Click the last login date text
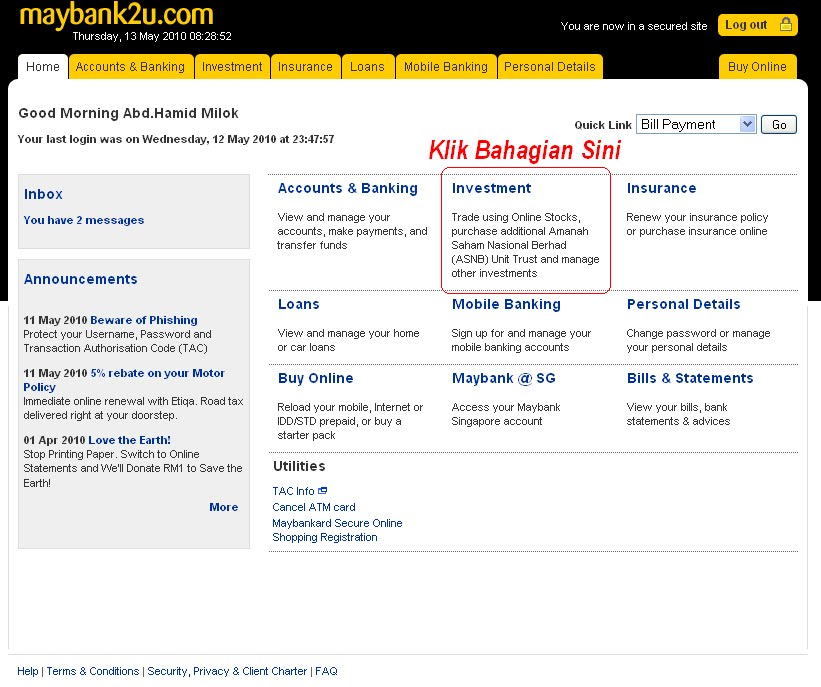This screenshot has height=687, width=821. pos(176,139)
